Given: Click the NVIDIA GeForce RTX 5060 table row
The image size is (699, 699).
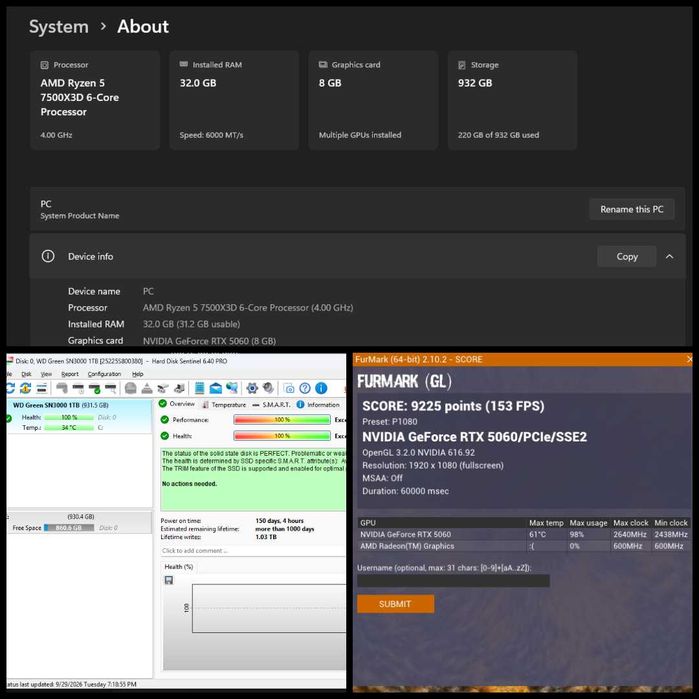Looking at the screenshot, I should (524, 534).
